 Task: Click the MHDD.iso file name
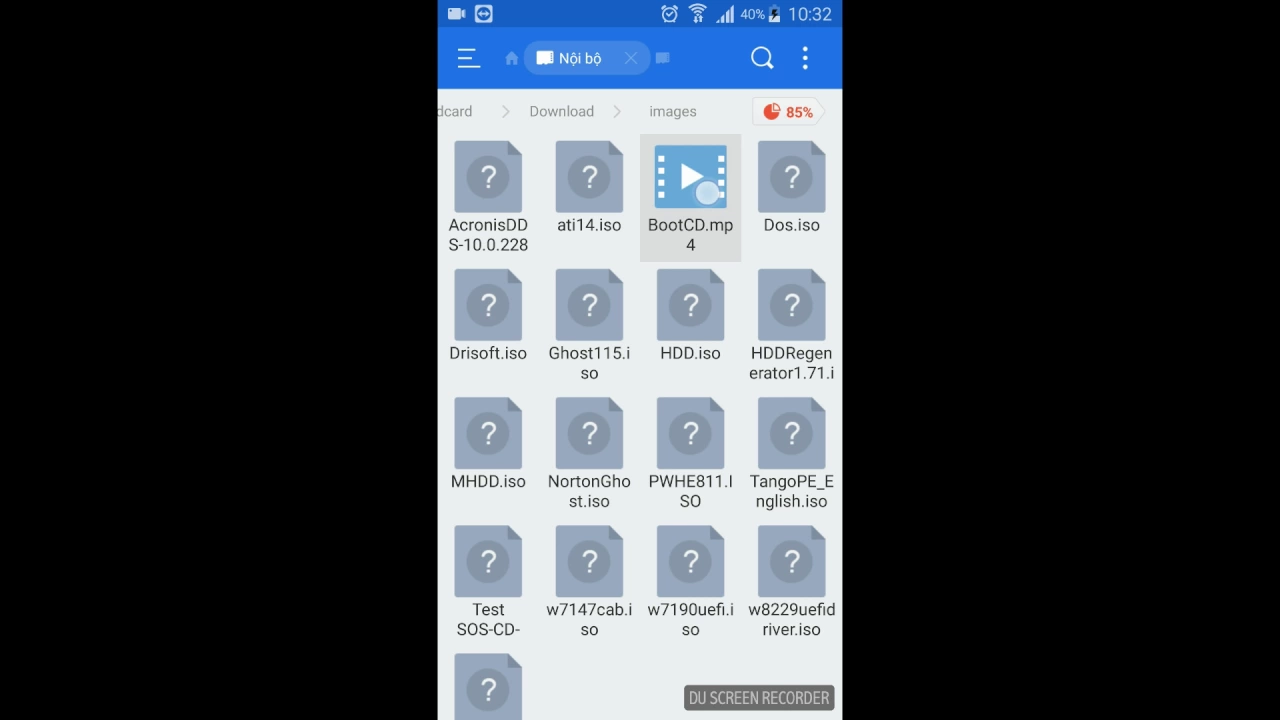point(488,481)
